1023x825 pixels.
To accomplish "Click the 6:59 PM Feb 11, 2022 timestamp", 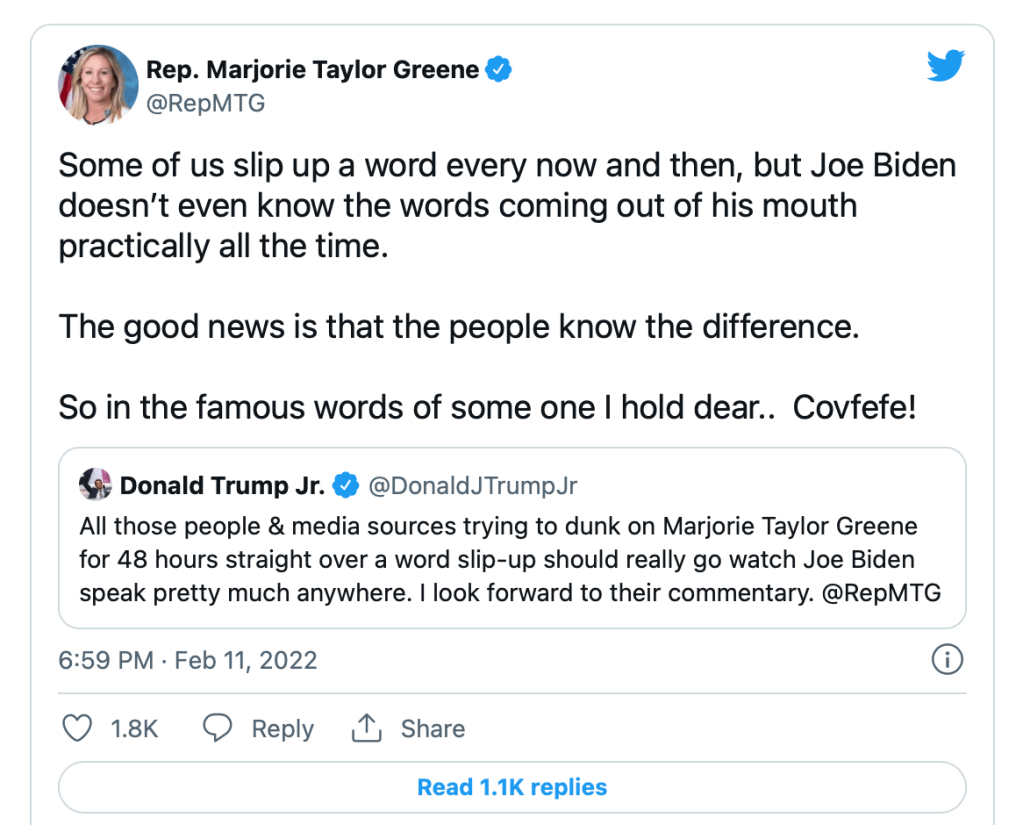I will coord(188,661).
